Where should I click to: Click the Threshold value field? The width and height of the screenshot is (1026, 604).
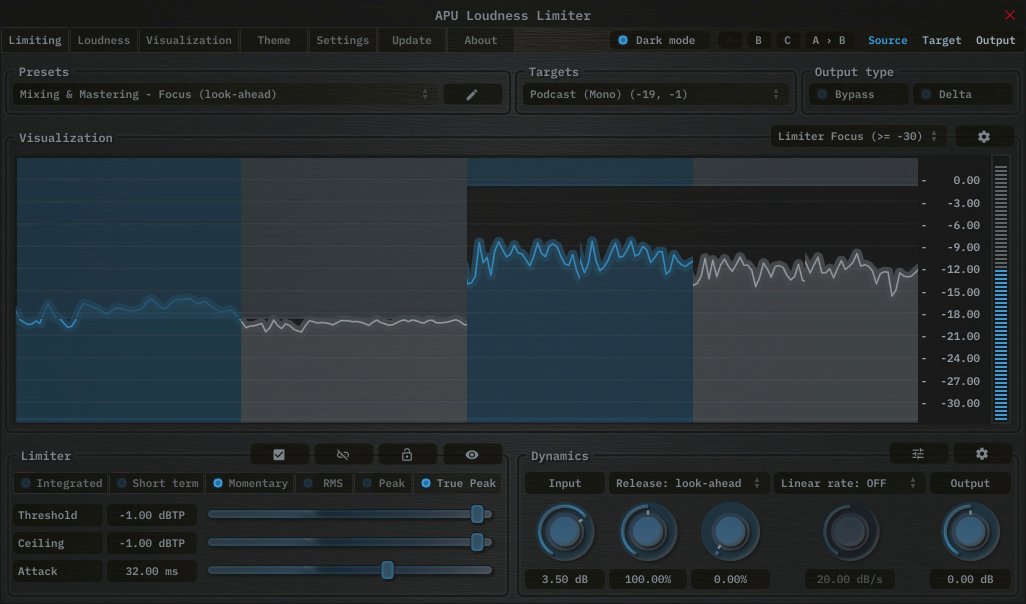pos(151,515)
